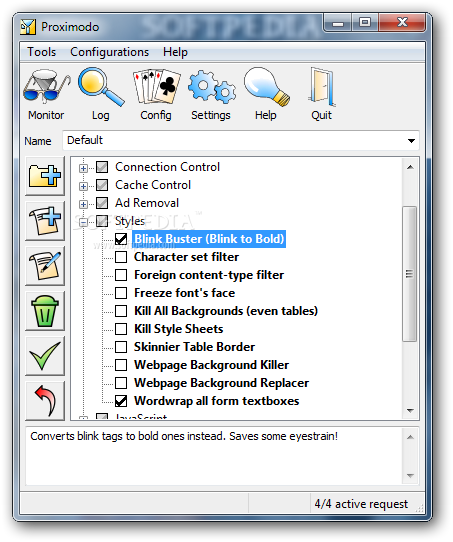The width and height of the screenshot is (453, 542).
Task: Expand the Ad Removal tree node
Action: (x=83, y=204)
